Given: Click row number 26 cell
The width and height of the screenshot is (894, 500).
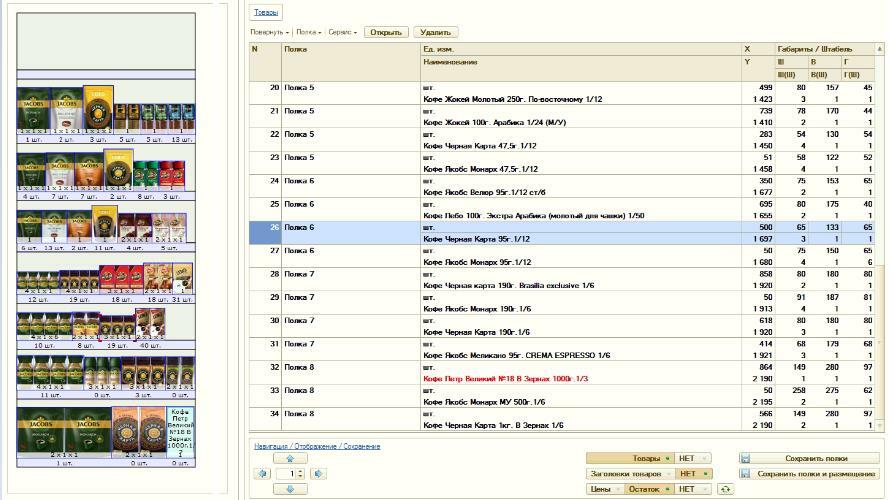Looking at the screenshot, I should click(x=266, y=233).
